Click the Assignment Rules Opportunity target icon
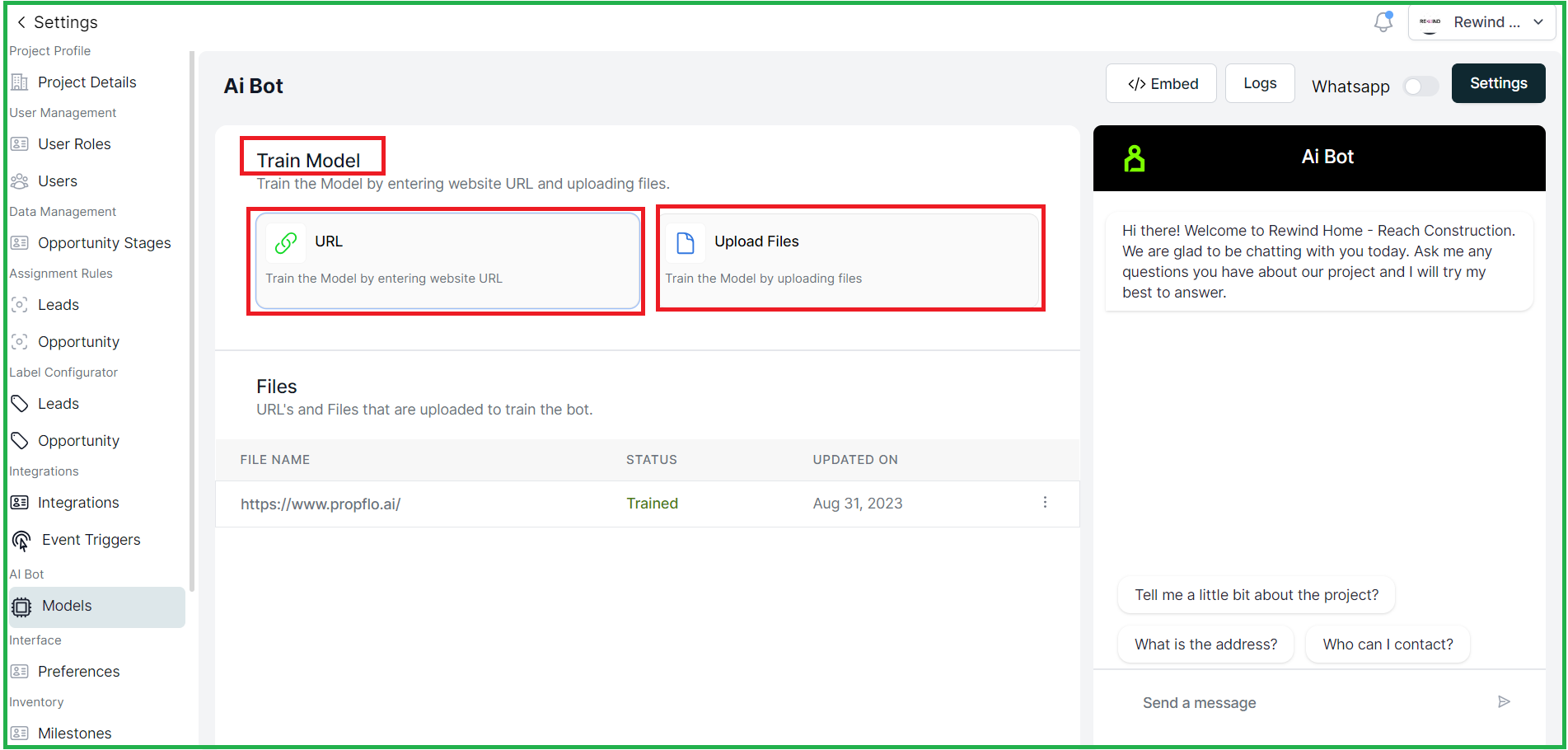Image resolution: width=1568 pixels, height=750 pixels. 20,342
